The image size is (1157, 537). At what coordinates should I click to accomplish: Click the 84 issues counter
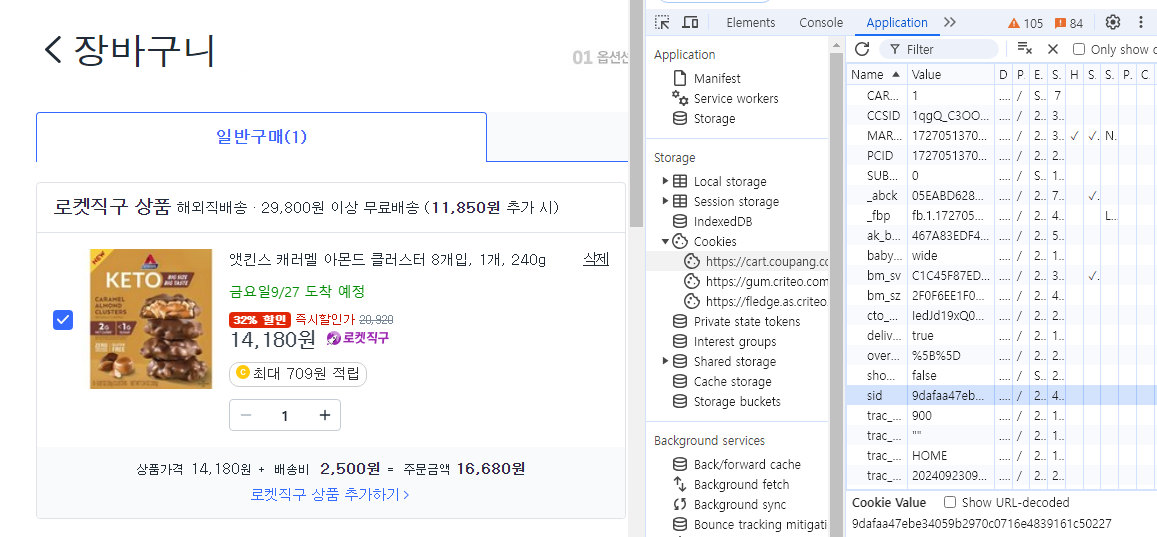(1069, 23)
